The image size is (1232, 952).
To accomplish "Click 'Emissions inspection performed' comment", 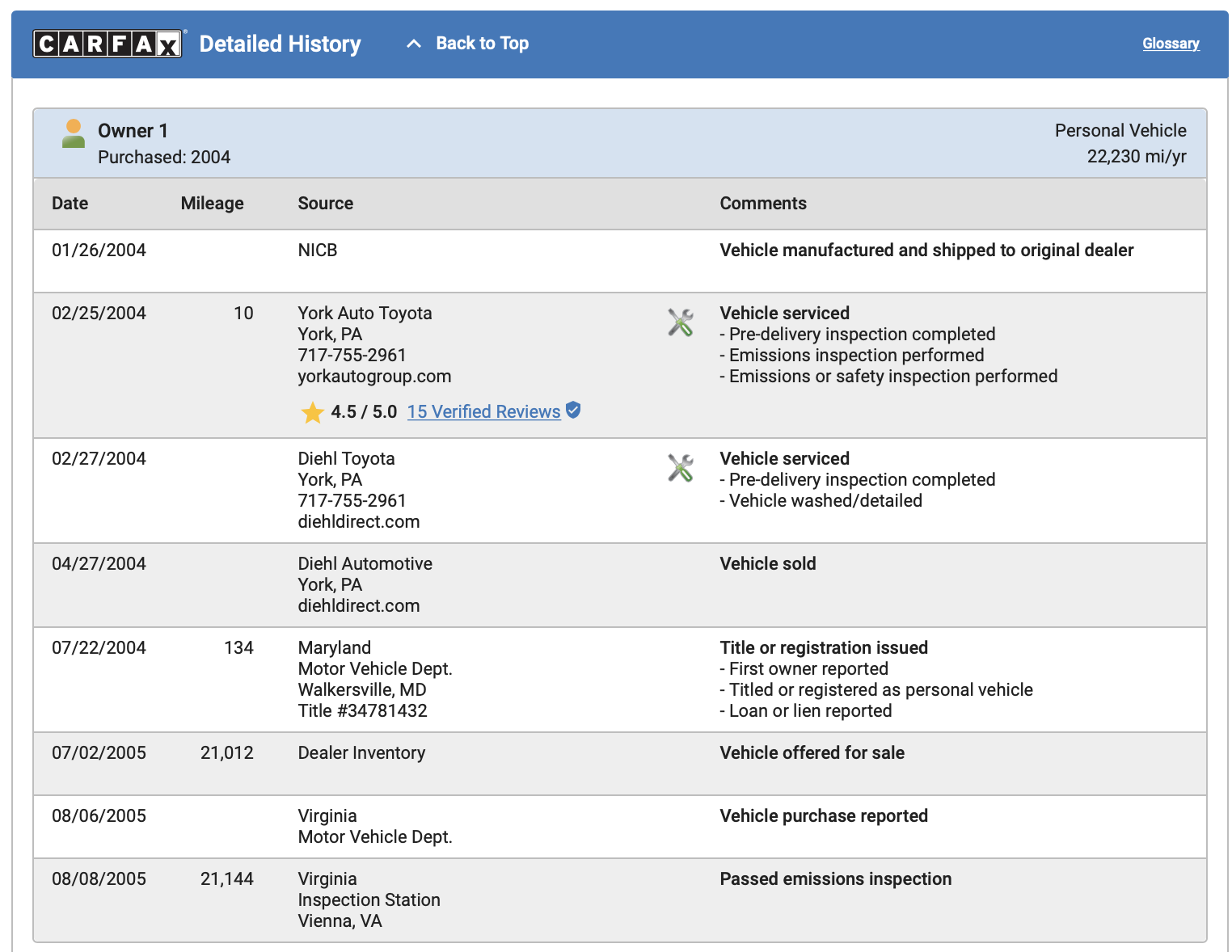I will tap(852, 356).
